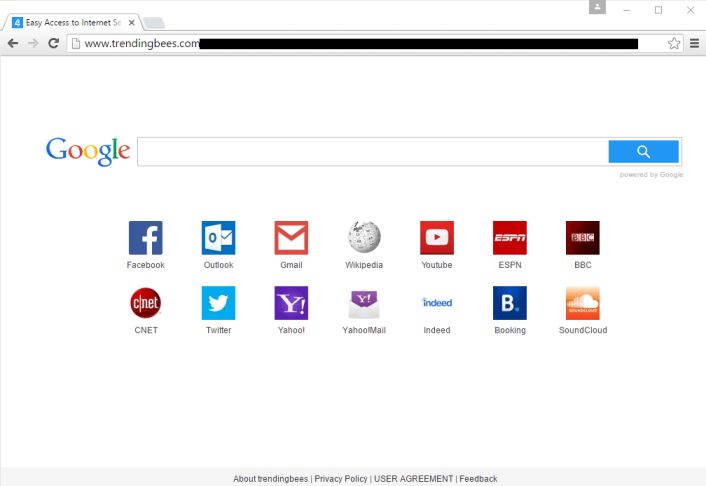Open the Feedback link
The image size is (706, 486).
478,479
